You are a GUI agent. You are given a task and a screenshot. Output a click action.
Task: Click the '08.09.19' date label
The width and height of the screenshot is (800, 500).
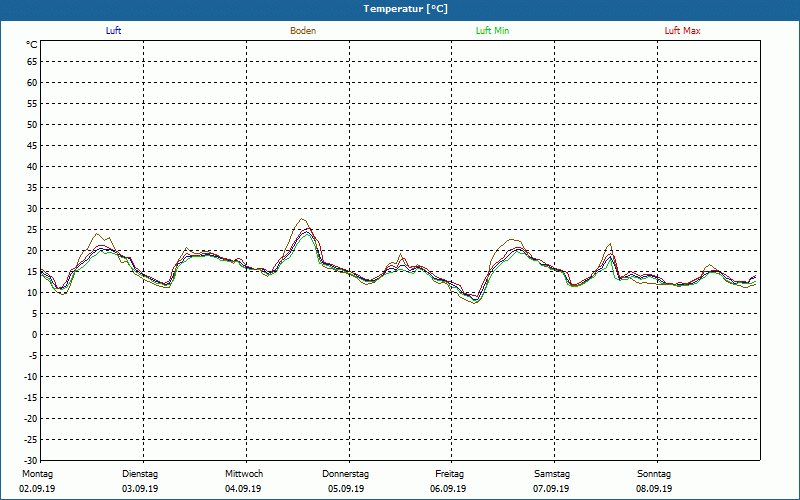(654, 489)
